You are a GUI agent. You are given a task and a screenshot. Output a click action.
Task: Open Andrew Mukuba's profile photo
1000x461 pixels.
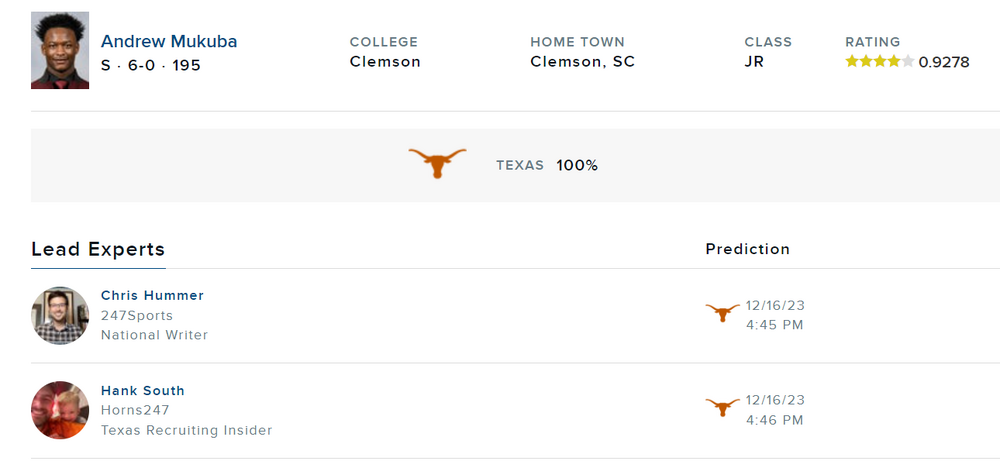(x=60, y=51)
